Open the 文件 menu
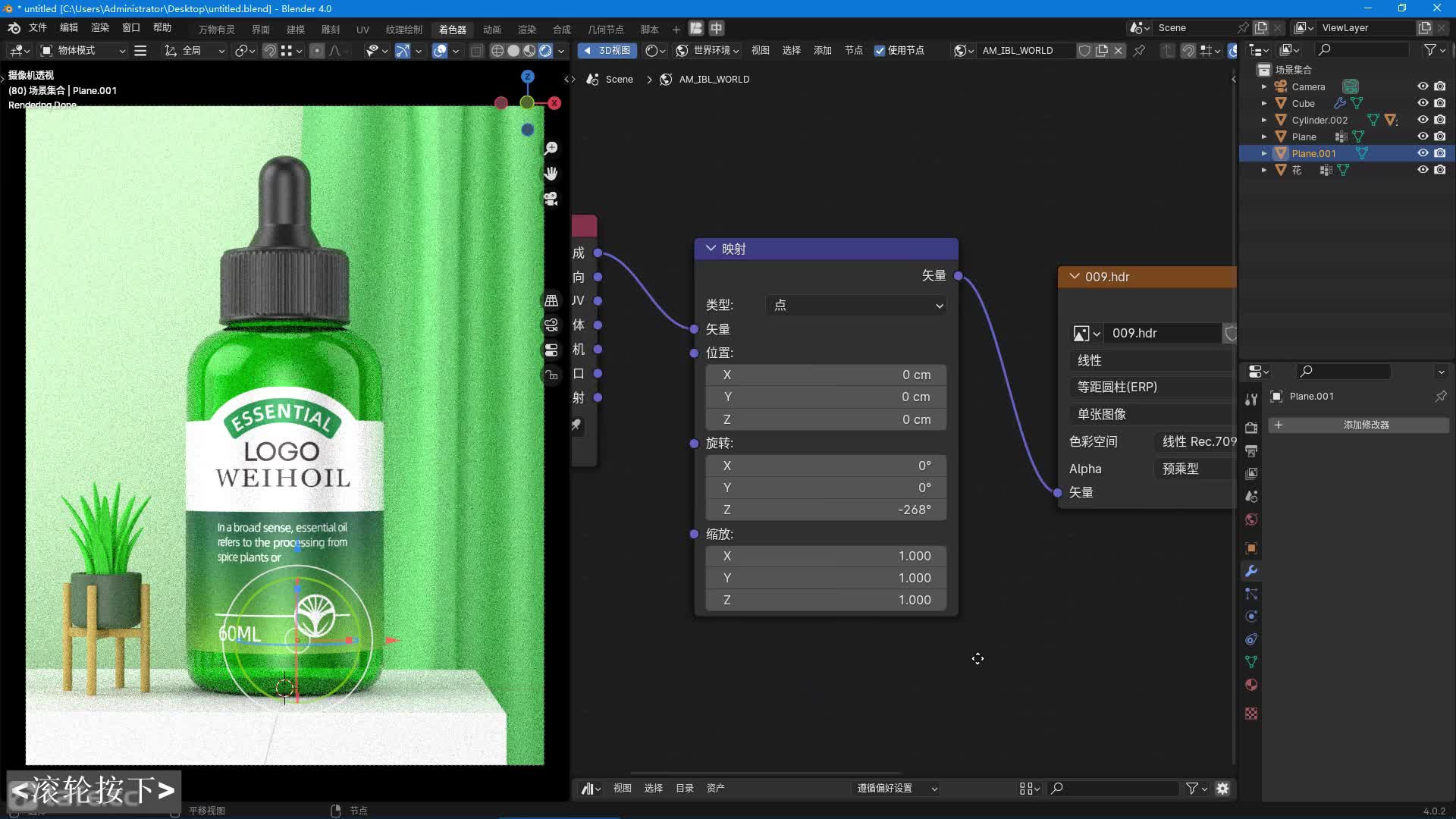 (38, 27)
